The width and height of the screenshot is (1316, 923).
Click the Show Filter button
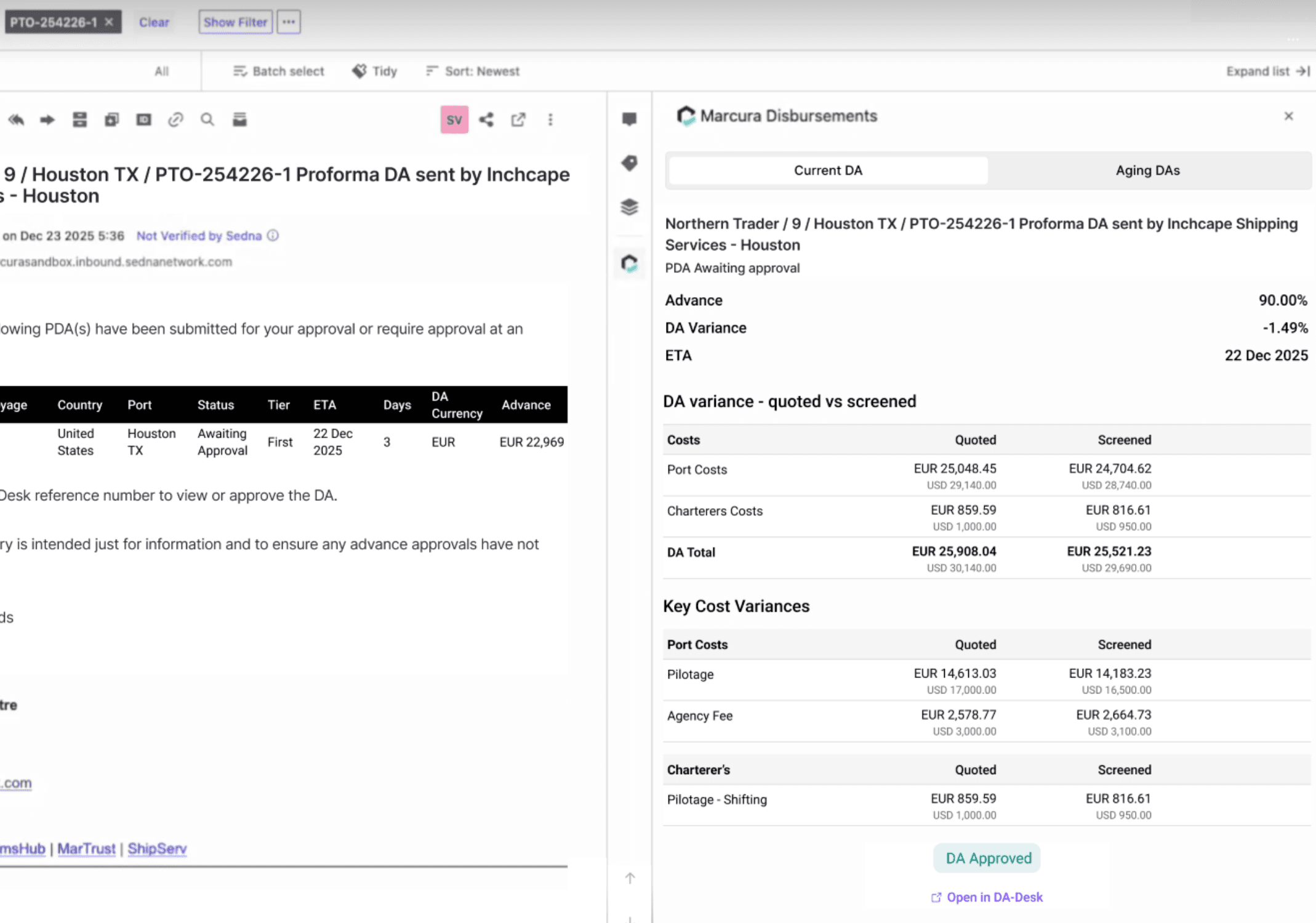[x=235, y=22]
